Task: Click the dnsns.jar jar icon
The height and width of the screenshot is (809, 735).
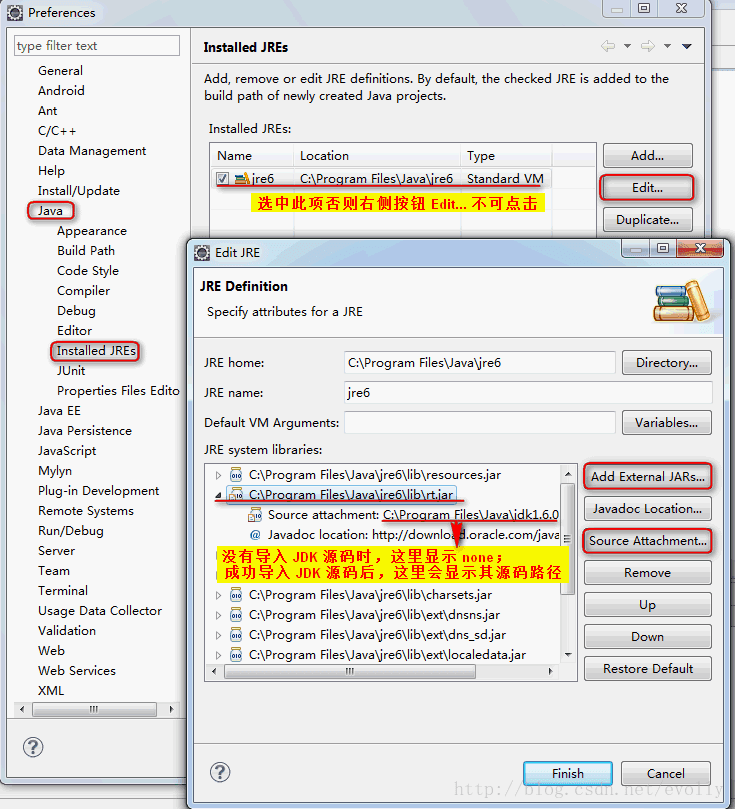Action: [x=236, y=615]
